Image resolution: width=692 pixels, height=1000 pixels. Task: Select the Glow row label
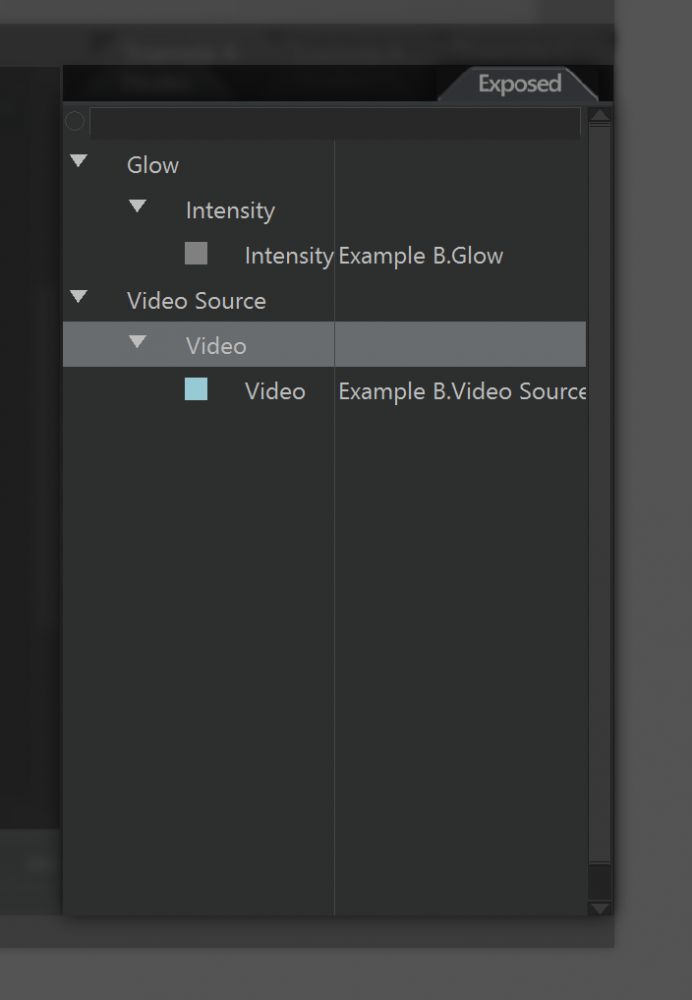point(152,165)
